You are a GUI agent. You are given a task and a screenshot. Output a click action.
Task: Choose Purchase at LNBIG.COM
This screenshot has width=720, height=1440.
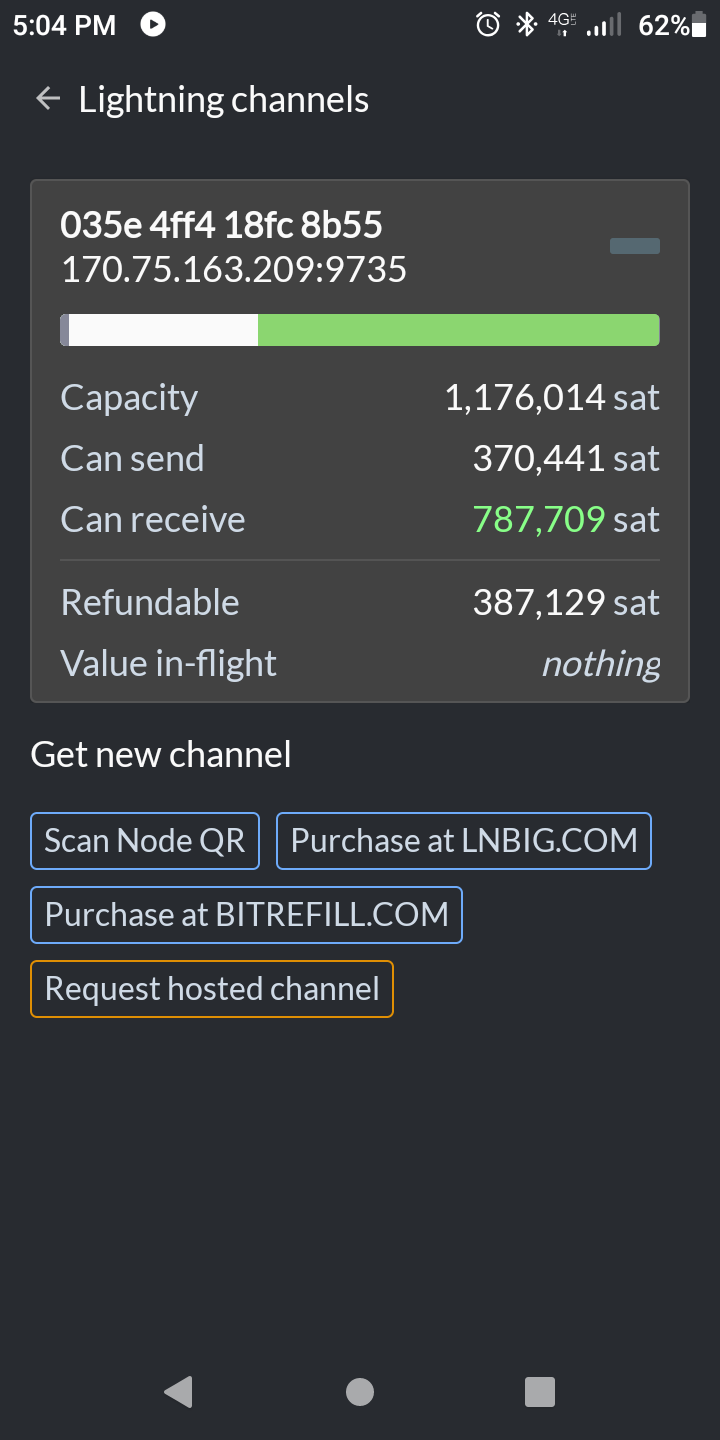pyautogui.click(x=464, y=841)
